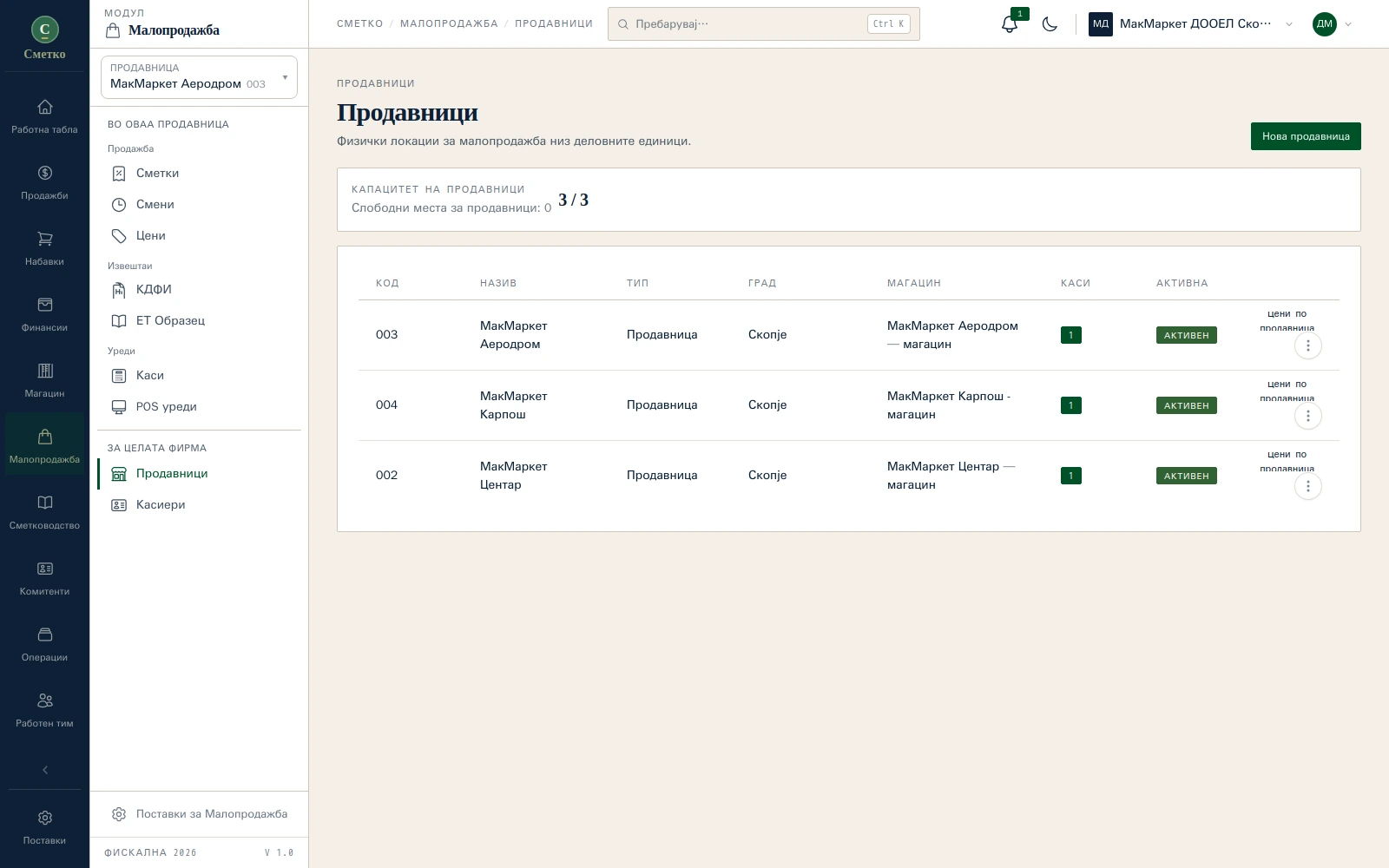Expand МакМаркет ДООЕЛ company switcher
The width and height of the screenshot is (1389, 868).
click(1191, 24)
